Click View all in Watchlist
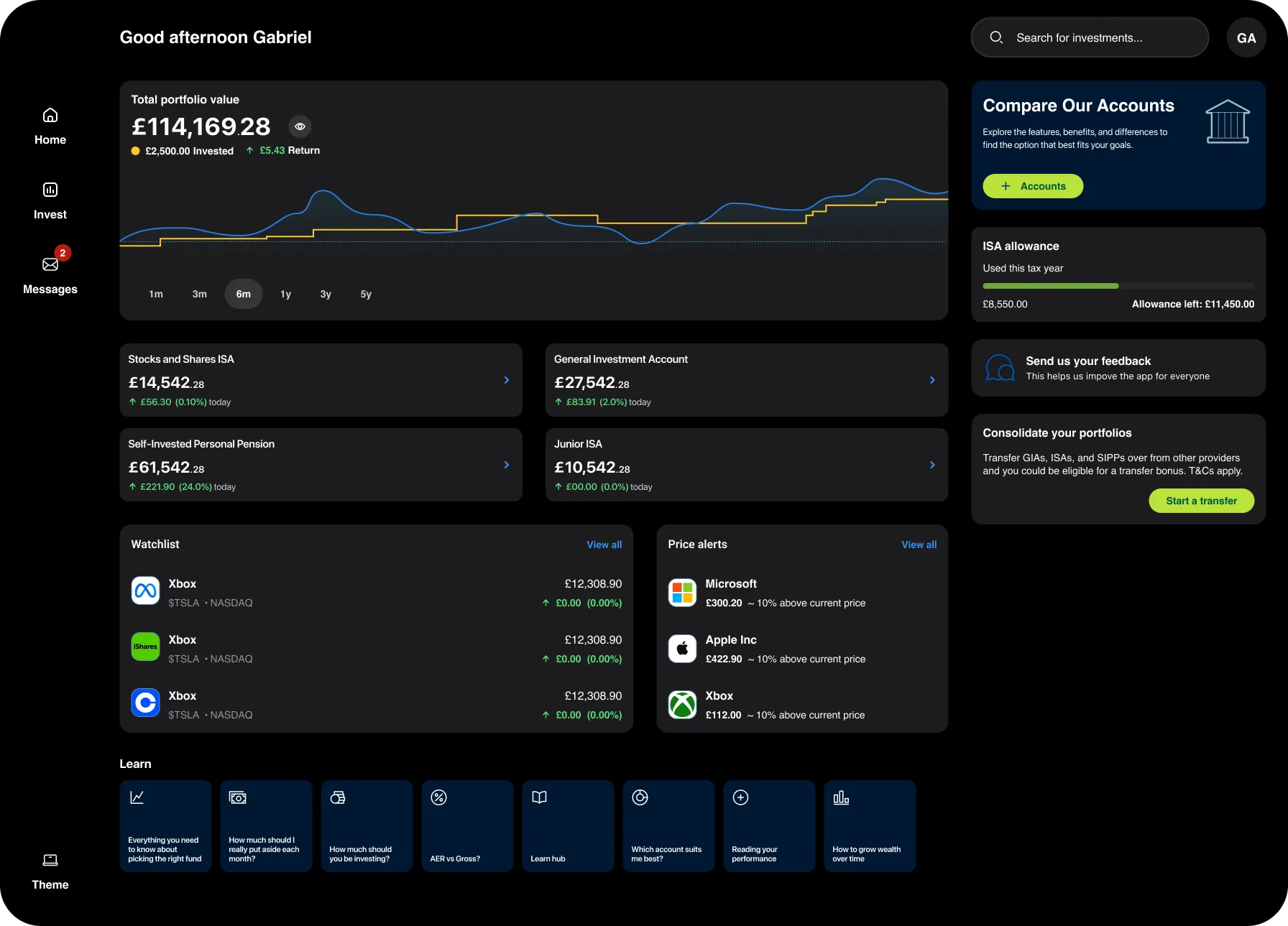The height and width of the screenshot is (926, 1288). (x=604, y=545)
